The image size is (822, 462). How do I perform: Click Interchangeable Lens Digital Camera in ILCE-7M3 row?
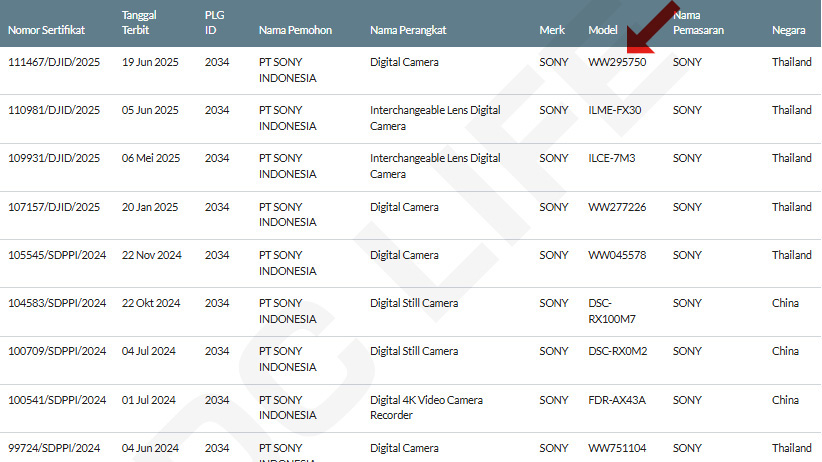[x=435, y=166]
